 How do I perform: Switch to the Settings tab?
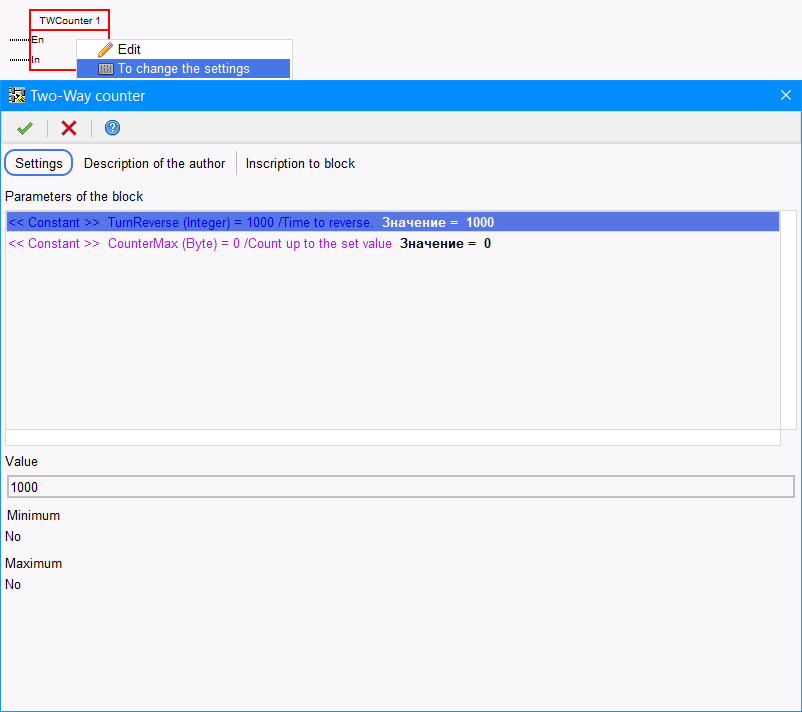tap(39, 163)
